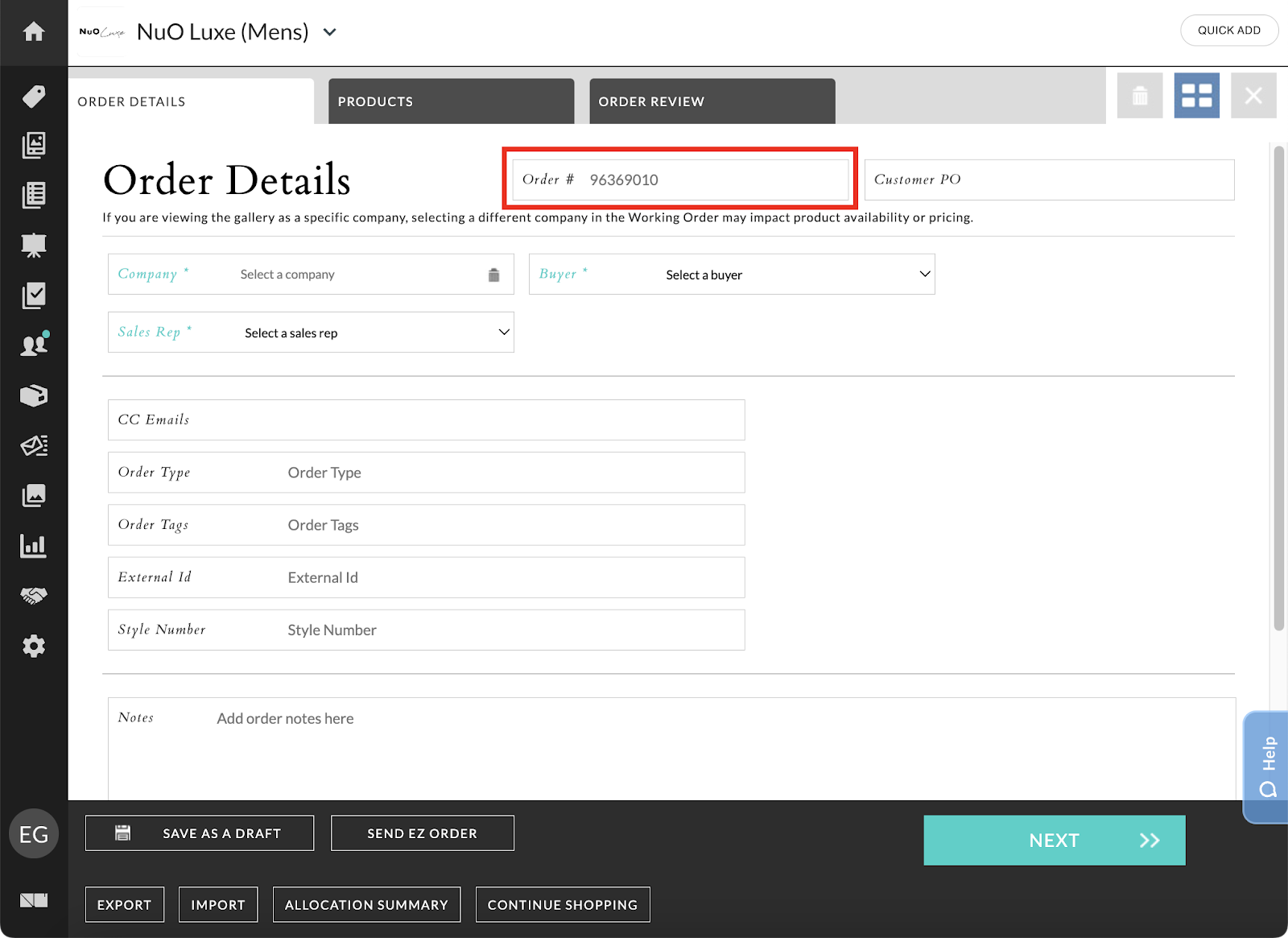Click the vertical scrollbar on the right
The image size is (1288, 938).
pyautogui.click(x=1278, y=386)
